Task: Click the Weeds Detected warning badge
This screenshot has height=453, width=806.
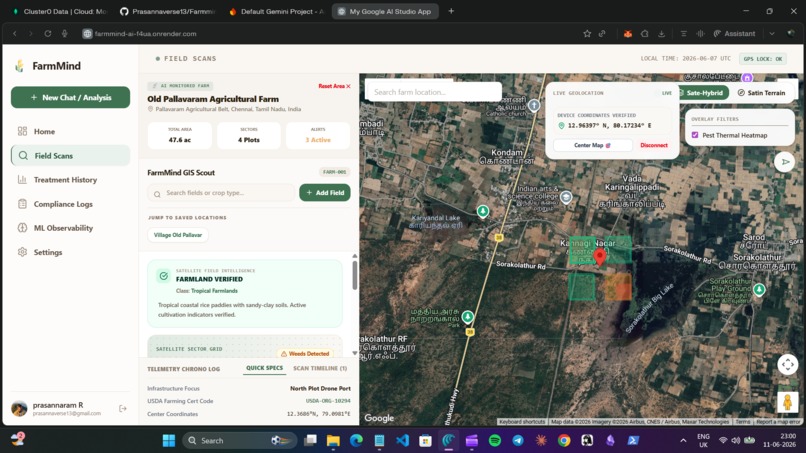Action: (x=305, y=354)
